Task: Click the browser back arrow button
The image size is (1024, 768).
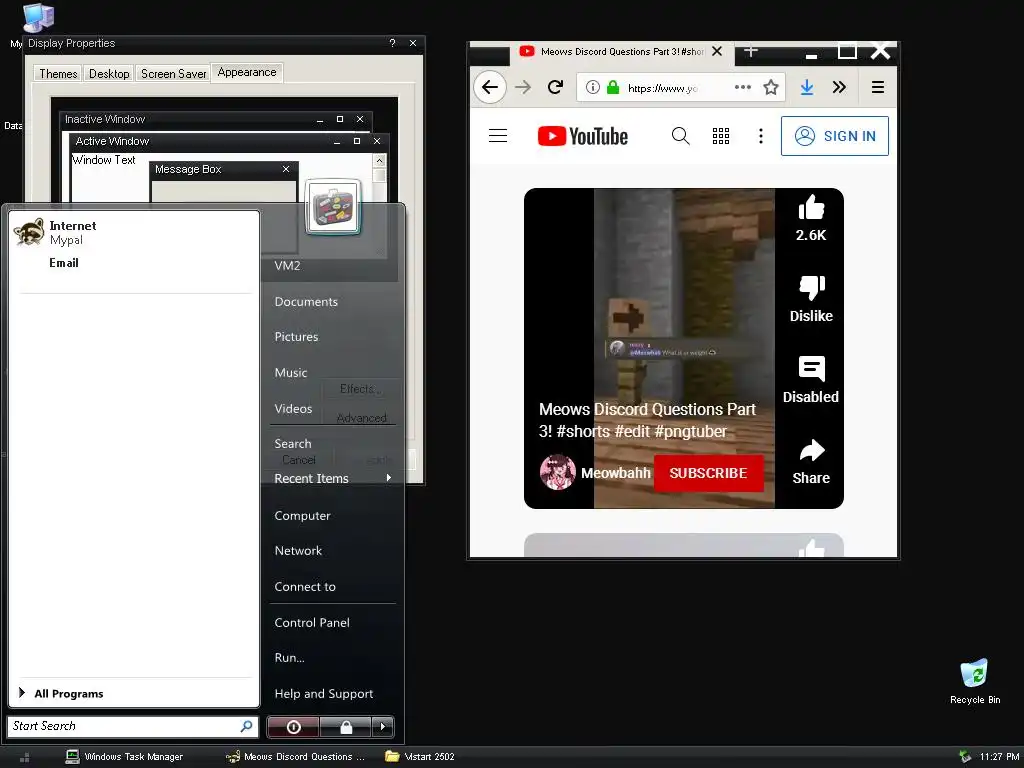Action: [x=490, y=88]
